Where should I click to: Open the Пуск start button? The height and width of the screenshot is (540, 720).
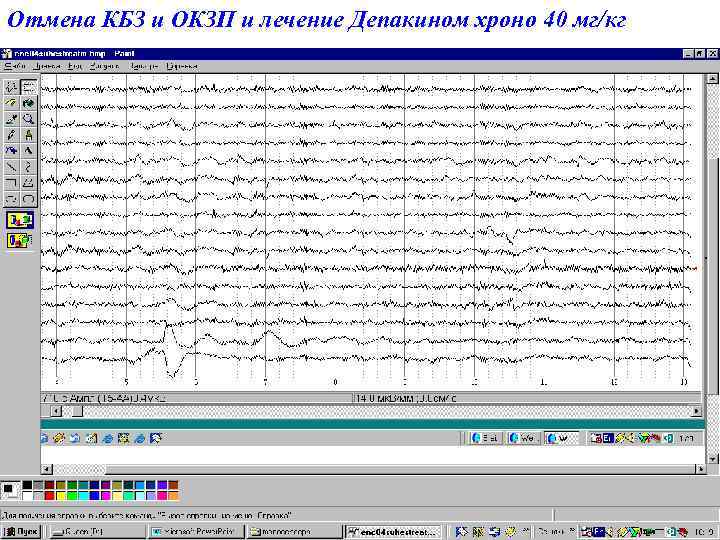click(22, 532)
